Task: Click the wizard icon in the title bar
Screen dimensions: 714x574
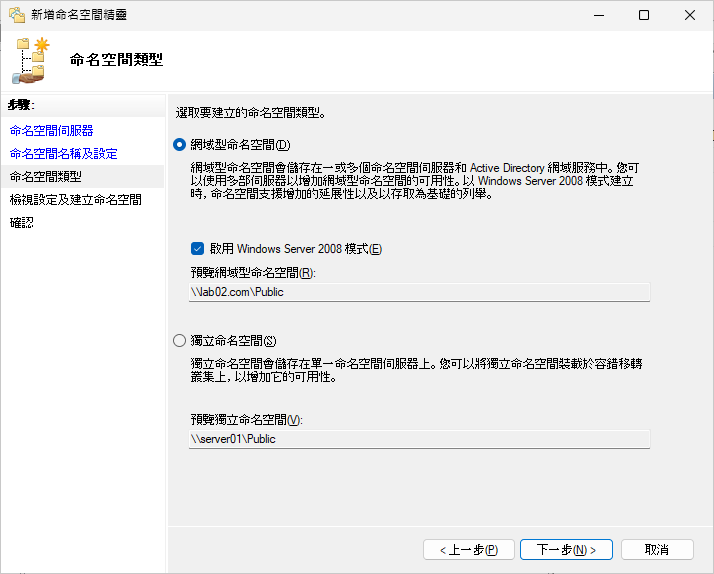Action: (x=17, y=15)
